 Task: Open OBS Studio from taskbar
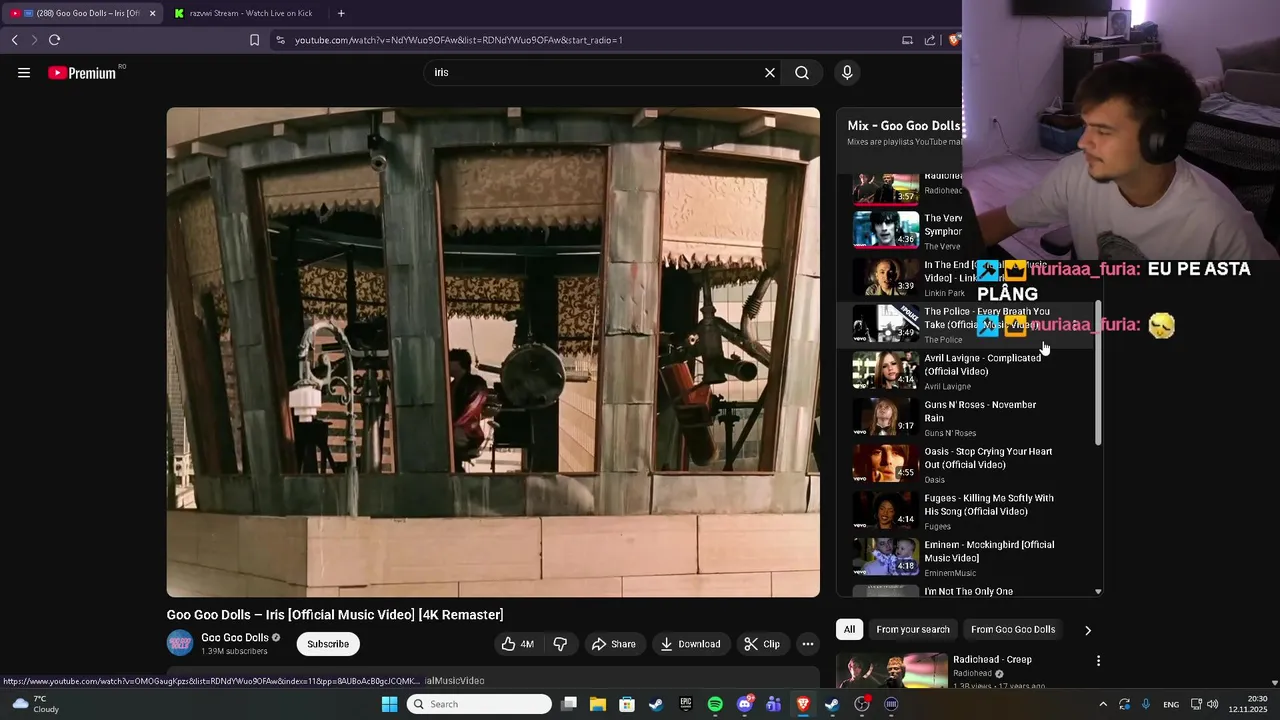pyautogui.click(x=862, y=704)
